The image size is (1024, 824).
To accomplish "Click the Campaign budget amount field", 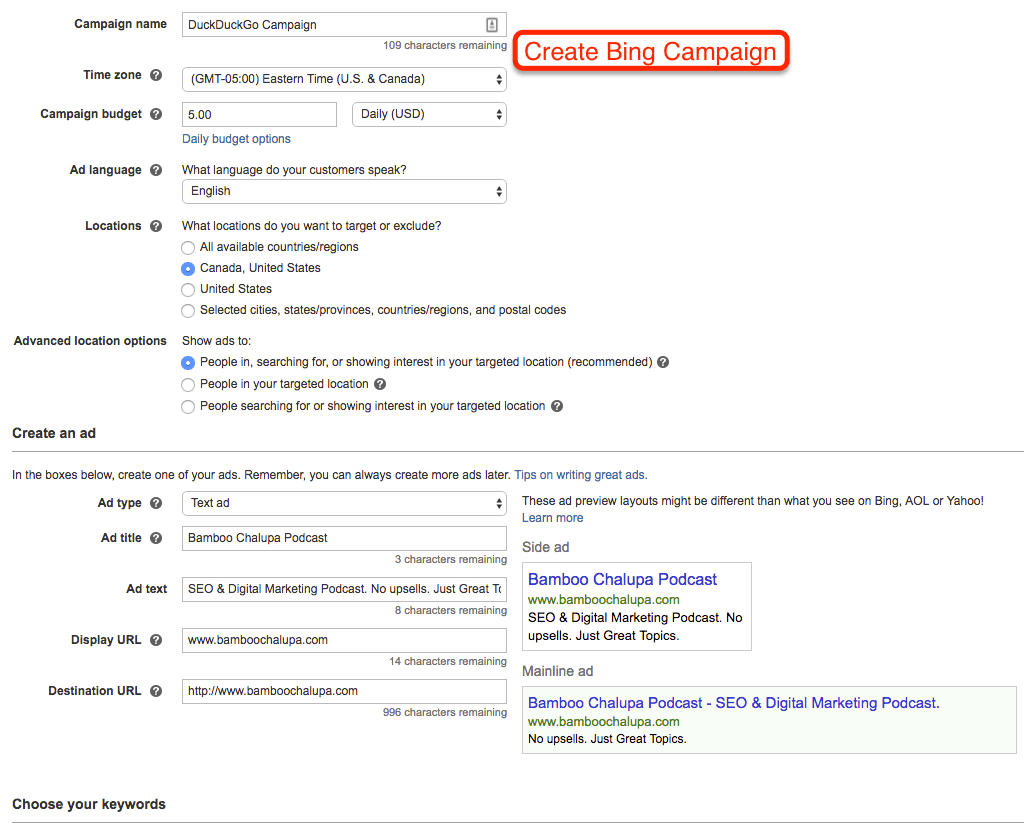I will [x=259, y=114].
